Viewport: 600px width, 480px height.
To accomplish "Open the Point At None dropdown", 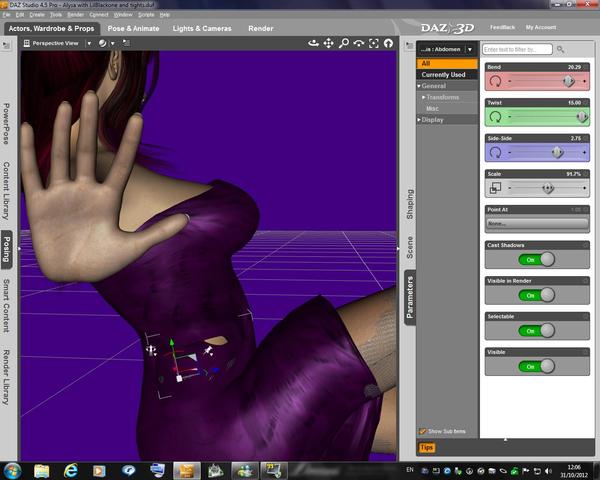I will [537, 223].
